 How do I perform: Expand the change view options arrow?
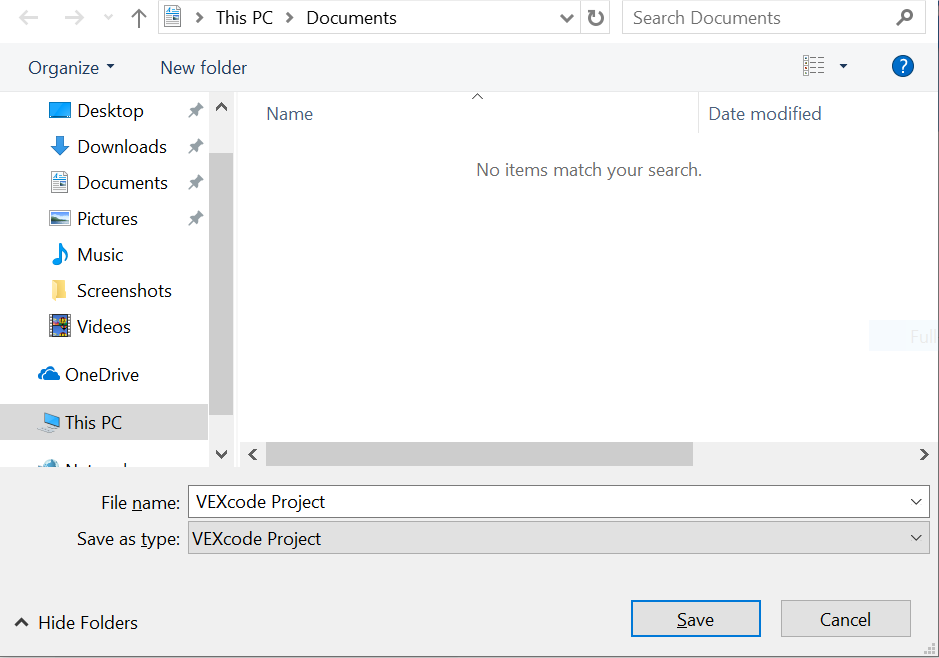click(x=842, y=65)
